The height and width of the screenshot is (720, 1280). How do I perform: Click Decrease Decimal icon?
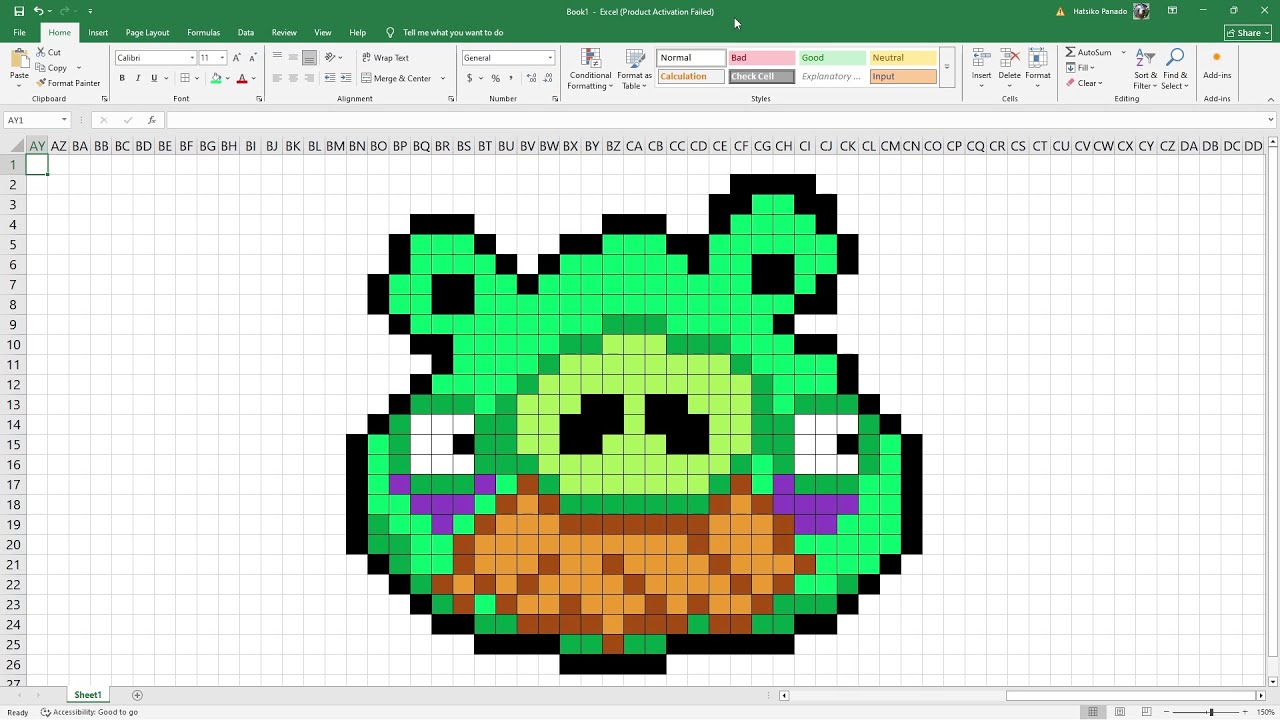click(546, 78)
